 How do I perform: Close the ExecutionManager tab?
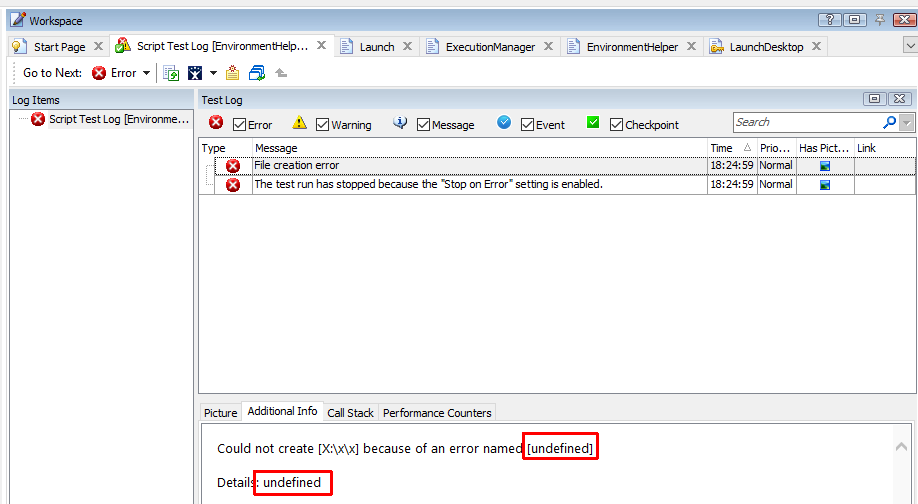coord(549,46)
